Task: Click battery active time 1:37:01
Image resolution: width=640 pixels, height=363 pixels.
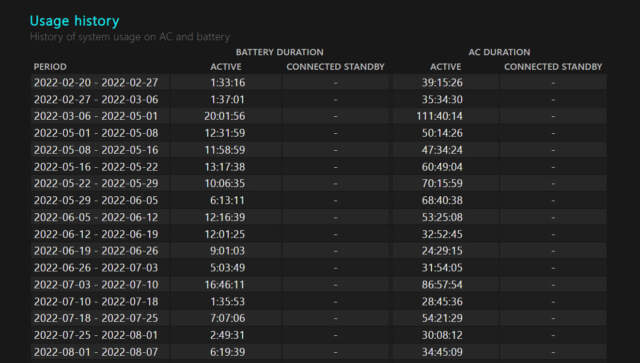Action: pos(228,100)
